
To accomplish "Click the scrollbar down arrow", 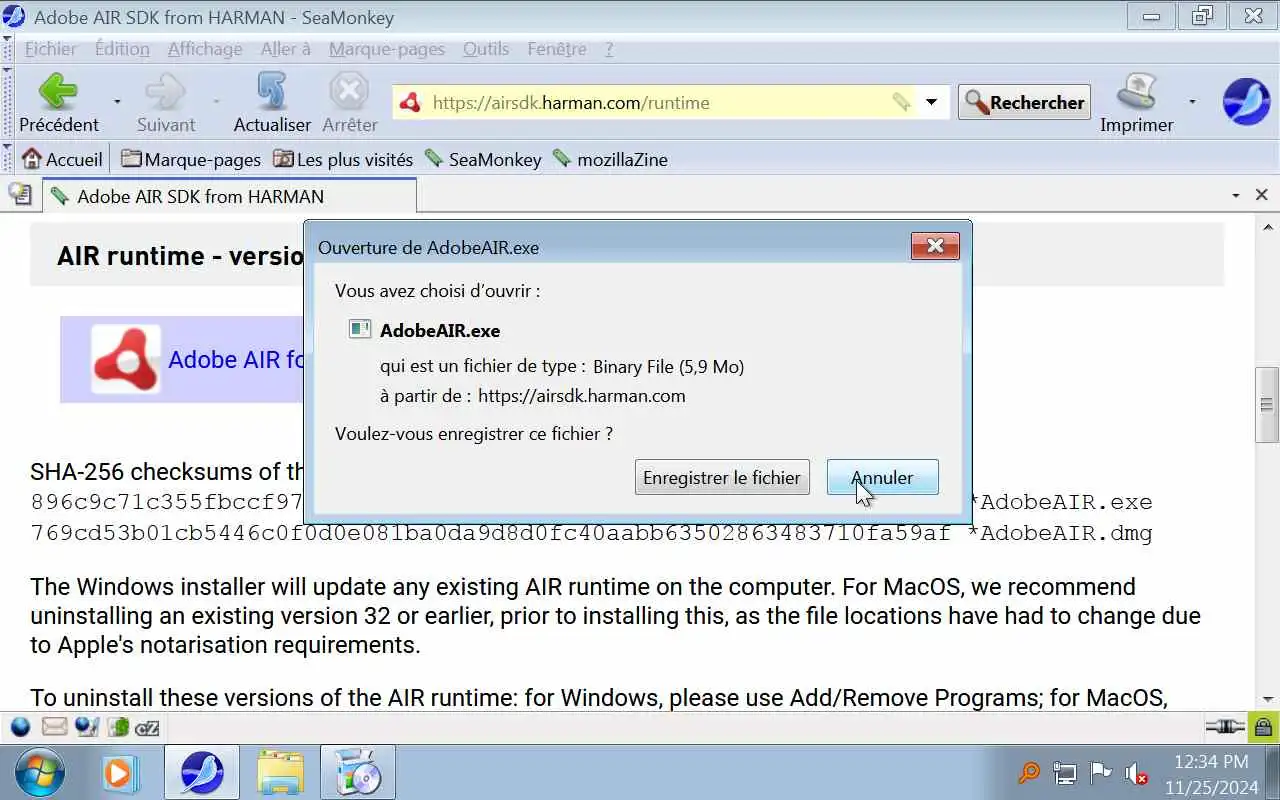I will 1267,698.
